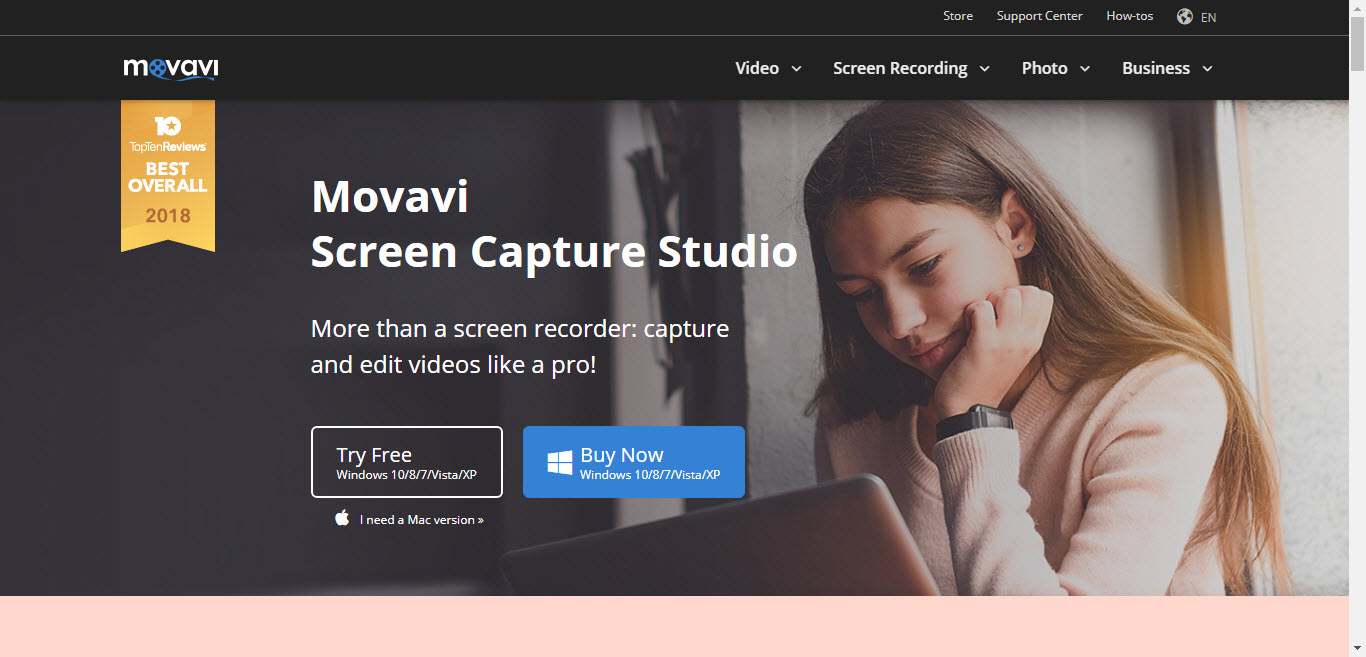Click the globe language icon
1366x657 pixels.
[1183, 16]
